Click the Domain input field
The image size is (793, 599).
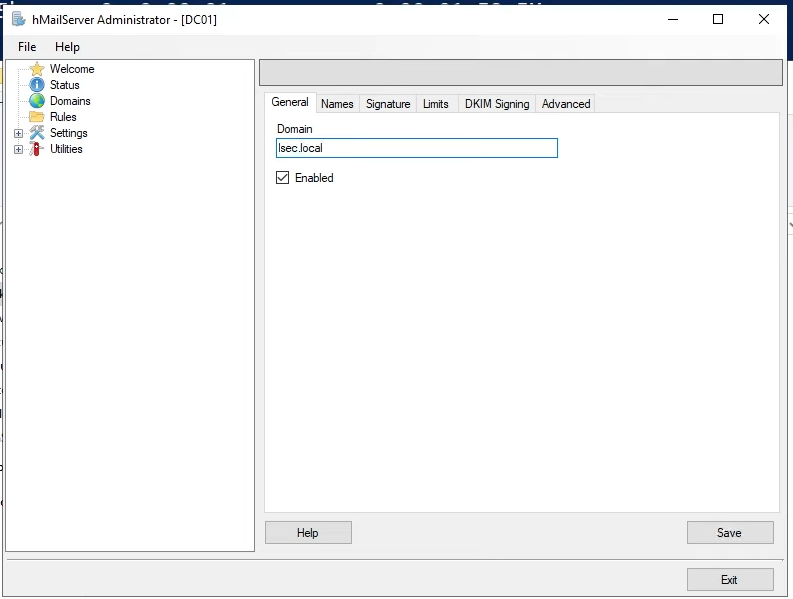[x=417, y=148]
